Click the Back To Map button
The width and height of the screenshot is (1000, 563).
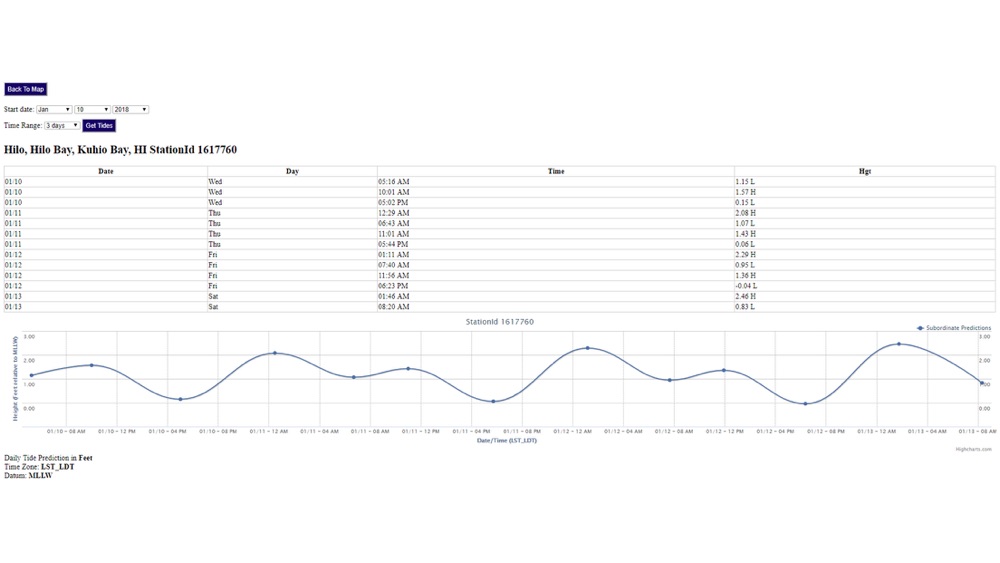(x=26, y=89)
